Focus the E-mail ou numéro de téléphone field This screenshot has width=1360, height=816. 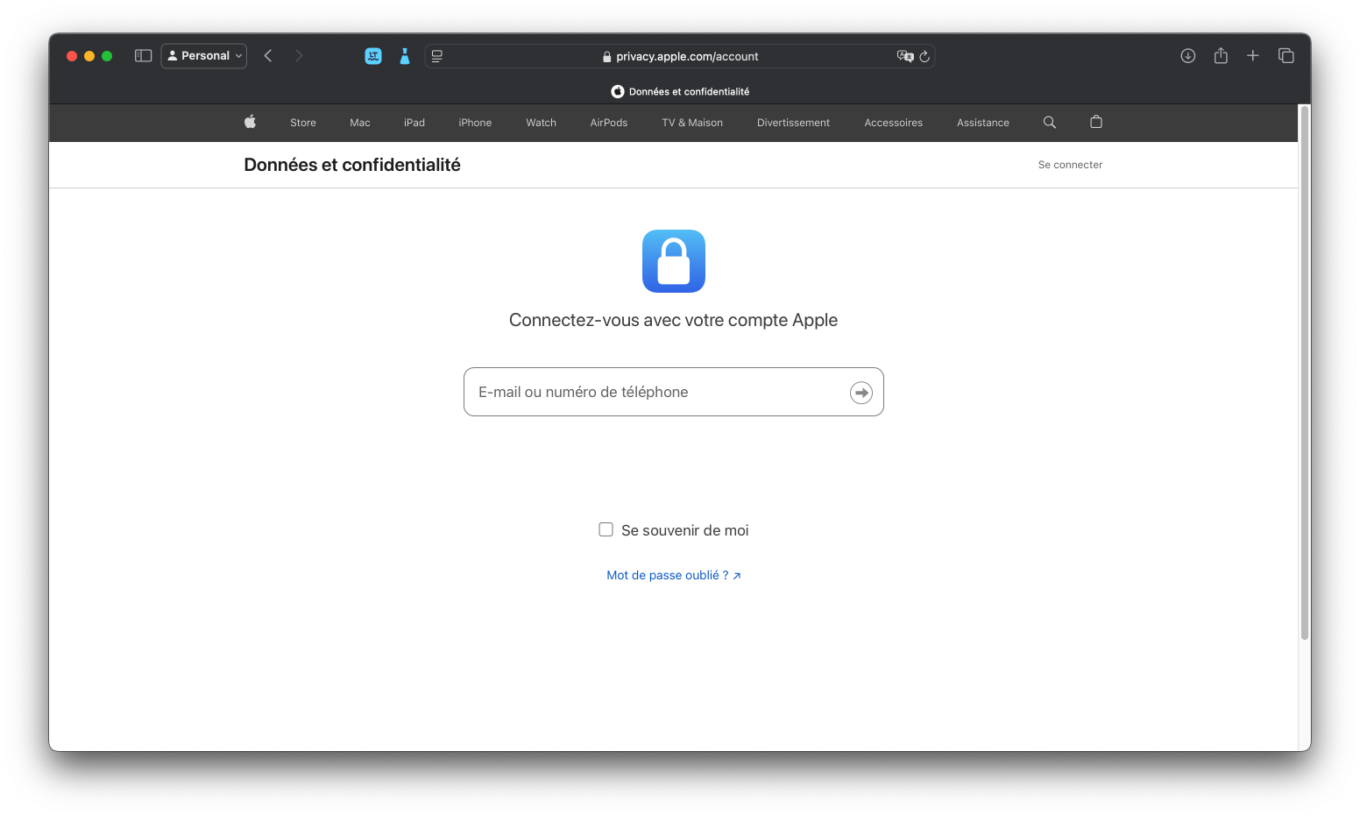point(674,392)
